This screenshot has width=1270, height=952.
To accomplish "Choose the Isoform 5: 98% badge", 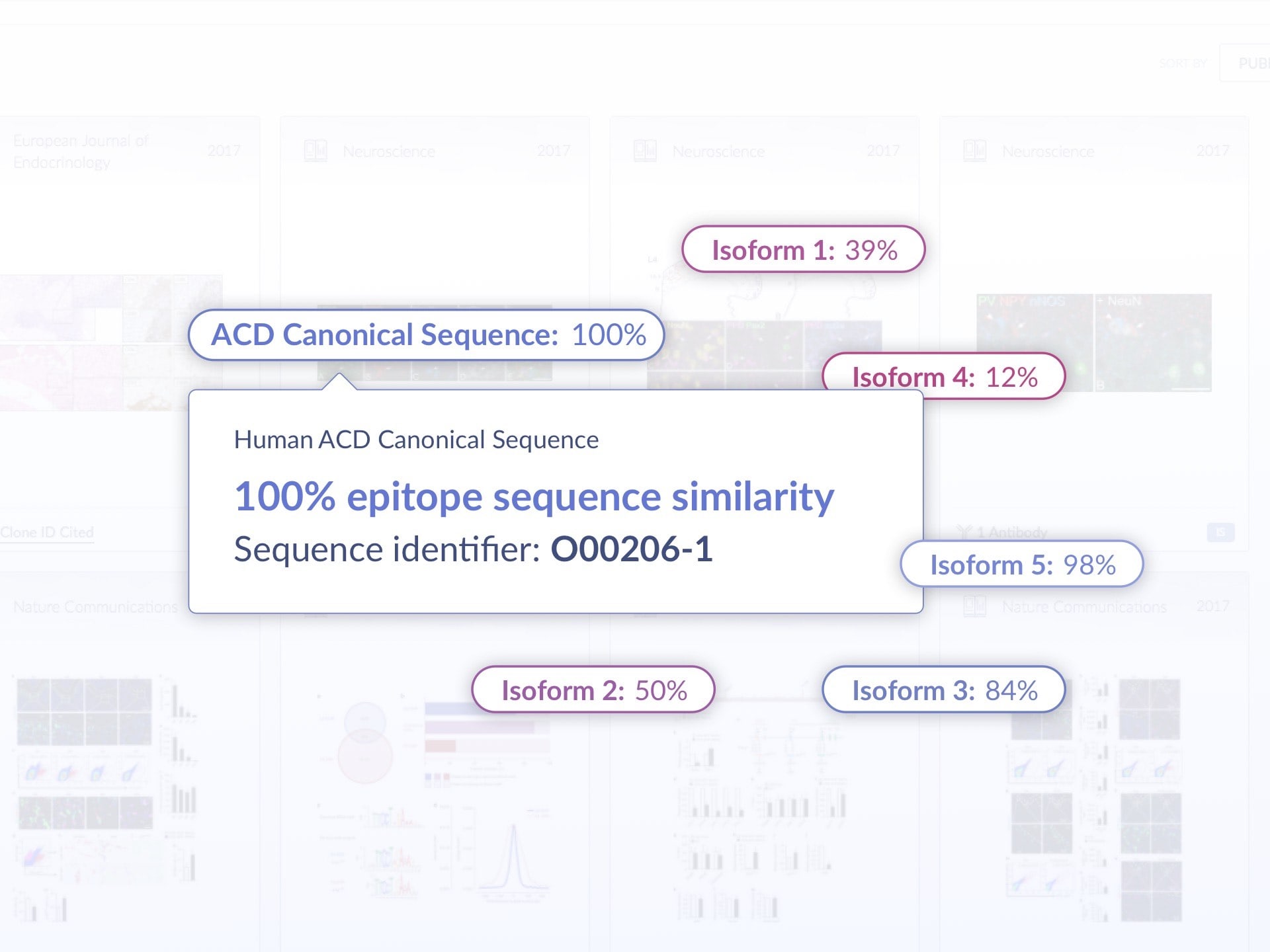I will pos(1022,564).
